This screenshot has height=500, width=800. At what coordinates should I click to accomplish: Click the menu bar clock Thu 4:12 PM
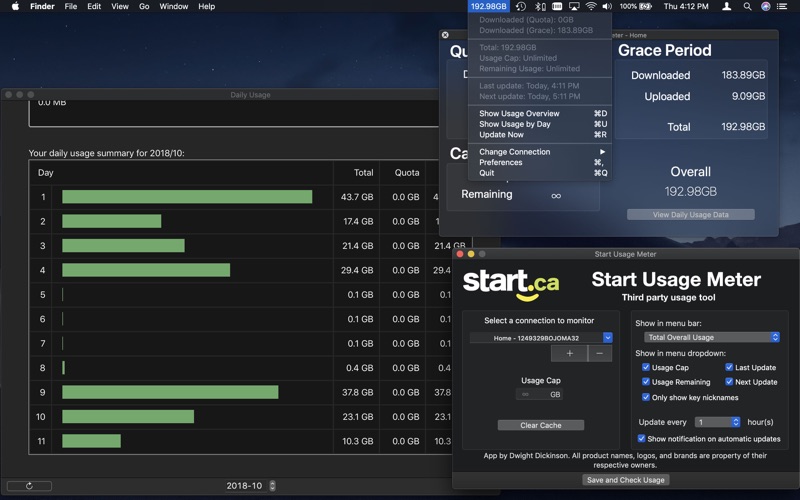click(x=686, y=6)
